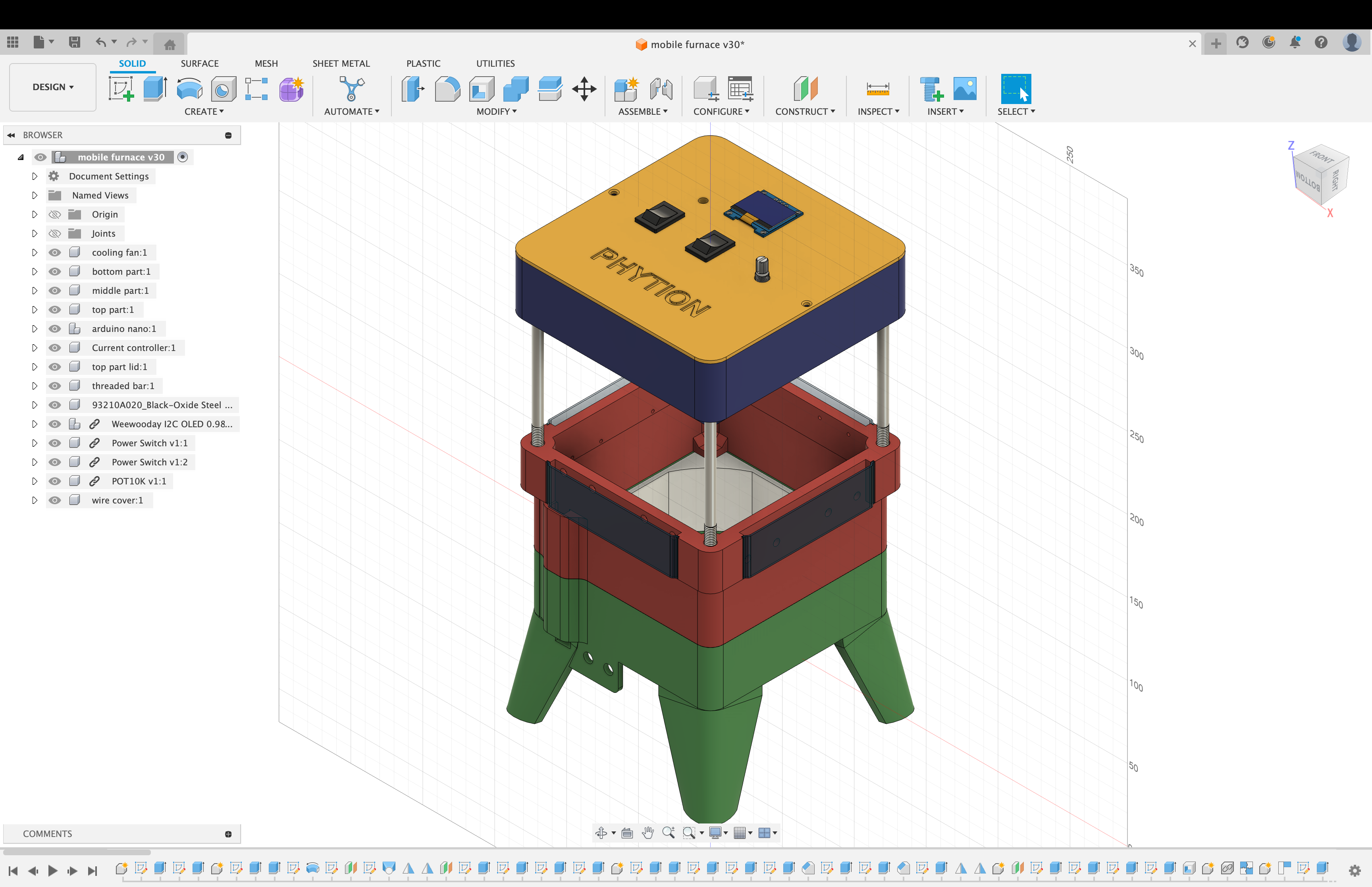Select the Insert McMaster-Carr component icon

pos(930,89)
